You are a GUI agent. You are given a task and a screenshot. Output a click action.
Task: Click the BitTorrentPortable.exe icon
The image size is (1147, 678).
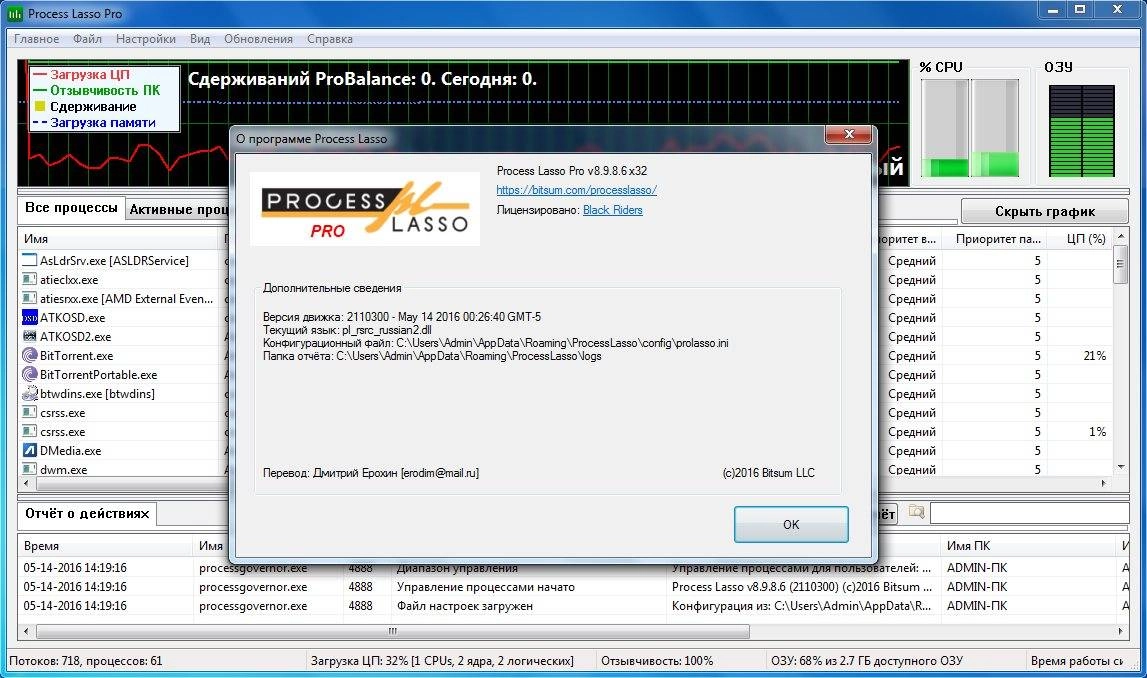pyautogui.click(x=29, y=374)
